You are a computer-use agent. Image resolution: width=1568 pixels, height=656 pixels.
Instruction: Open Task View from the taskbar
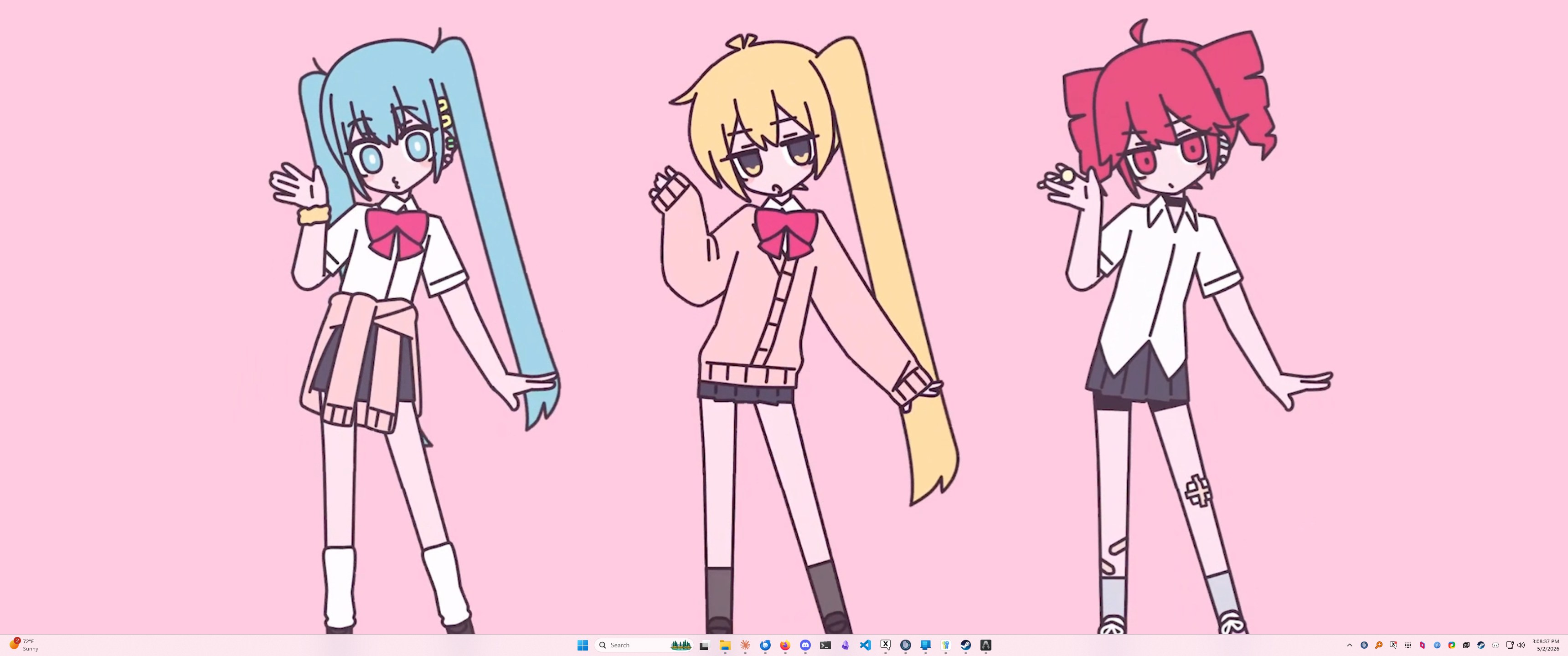(704, 645)
